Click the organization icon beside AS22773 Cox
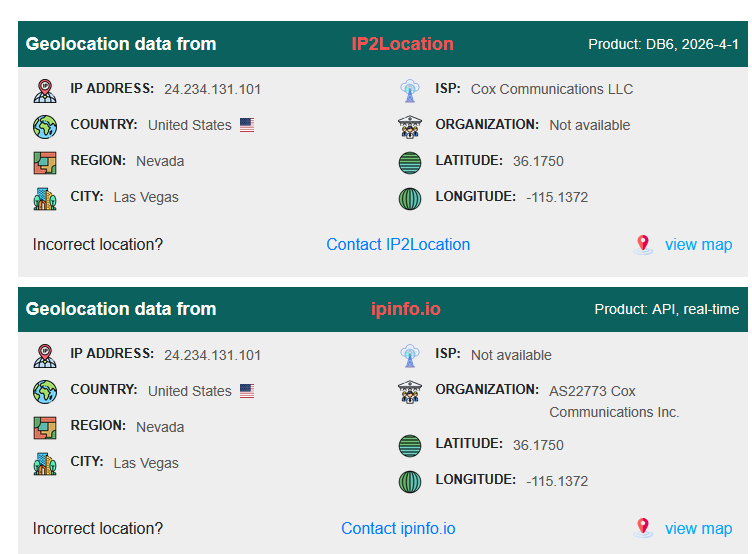 [410, 392]
